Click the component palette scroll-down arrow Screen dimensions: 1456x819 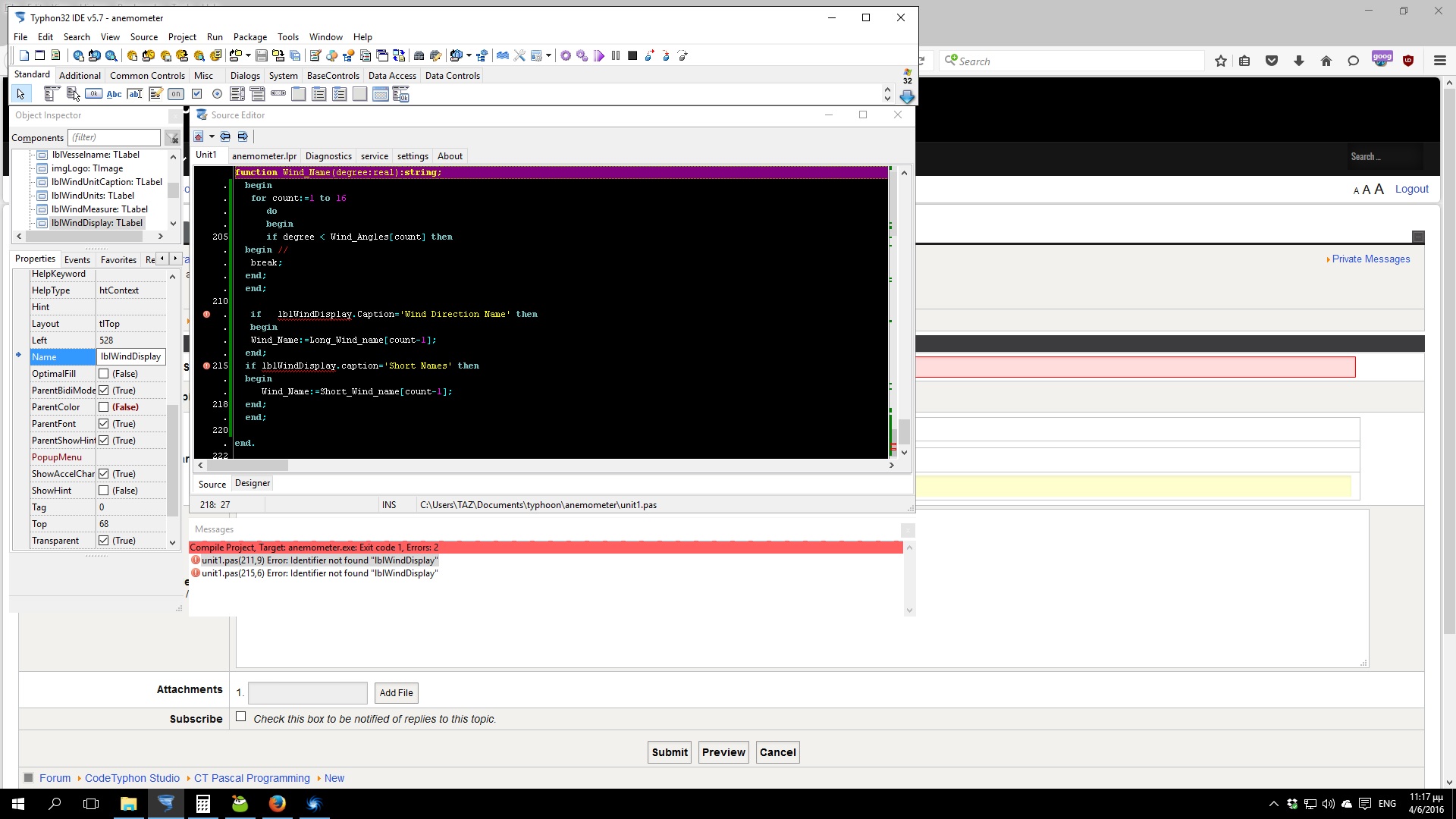tap(887, 99)
